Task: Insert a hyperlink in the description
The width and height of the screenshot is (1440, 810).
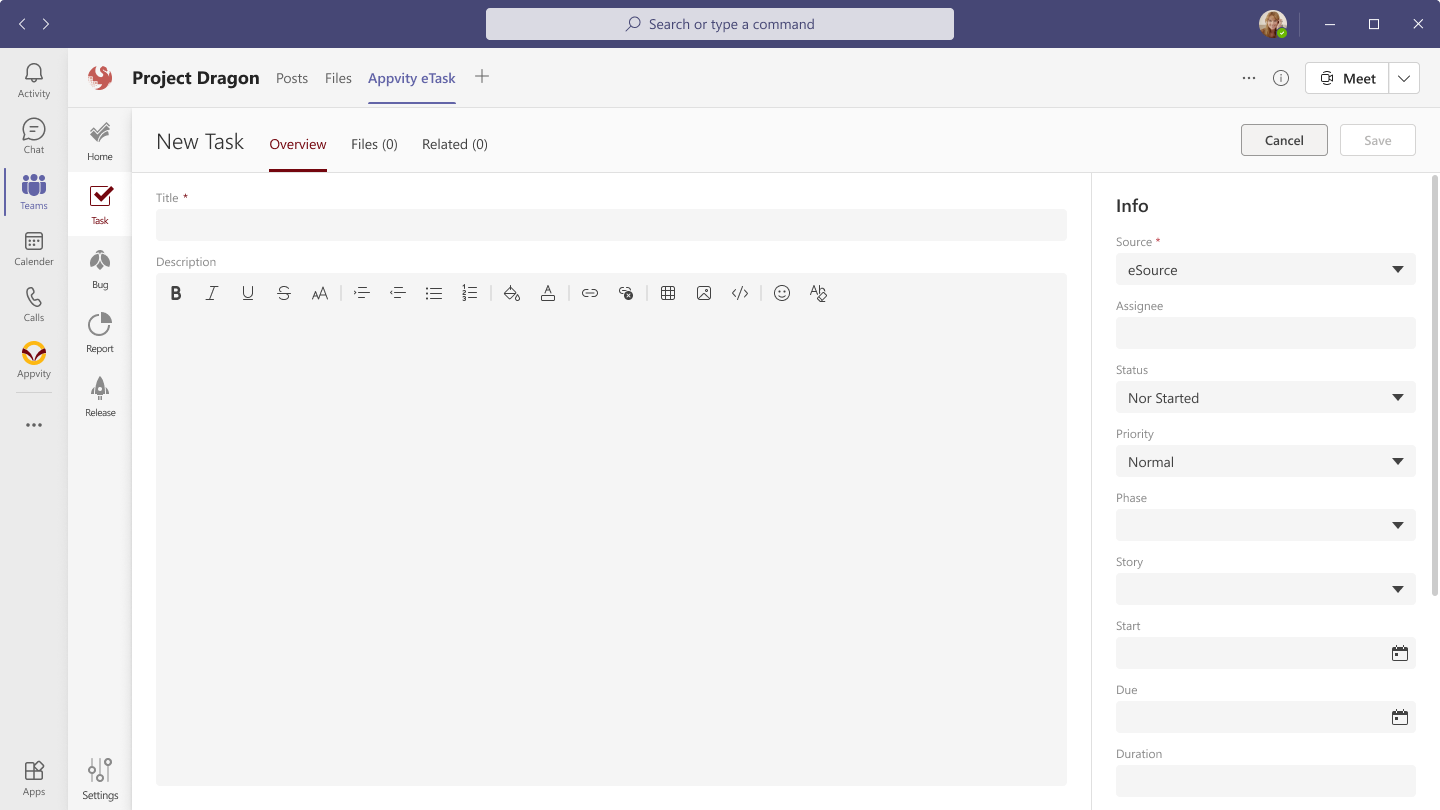Action: pos(590,293)
